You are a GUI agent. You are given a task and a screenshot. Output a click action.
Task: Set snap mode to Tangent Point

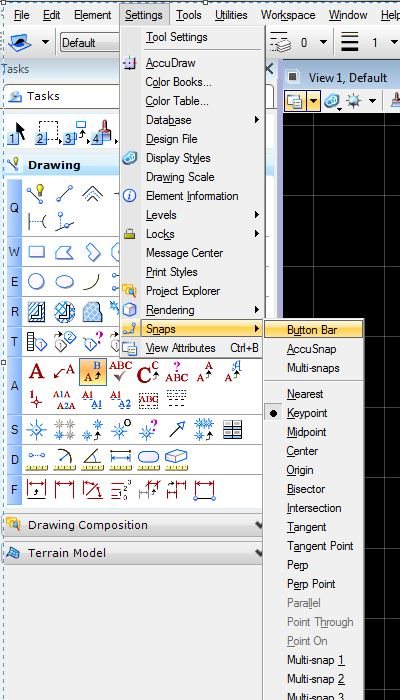[320, 546]
